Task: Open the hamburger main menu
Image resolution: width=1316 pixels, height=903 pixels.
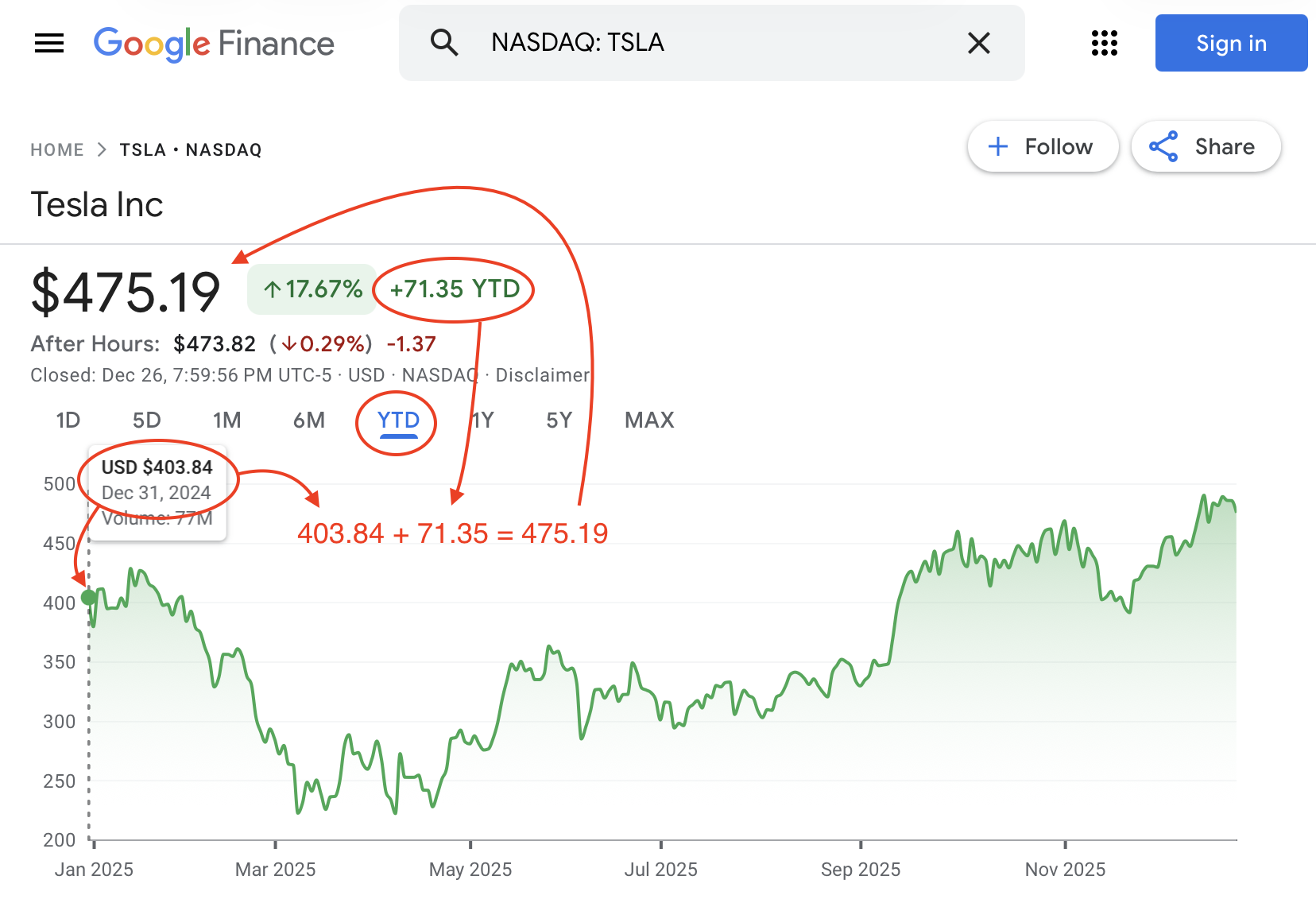Action: point(49,43)
